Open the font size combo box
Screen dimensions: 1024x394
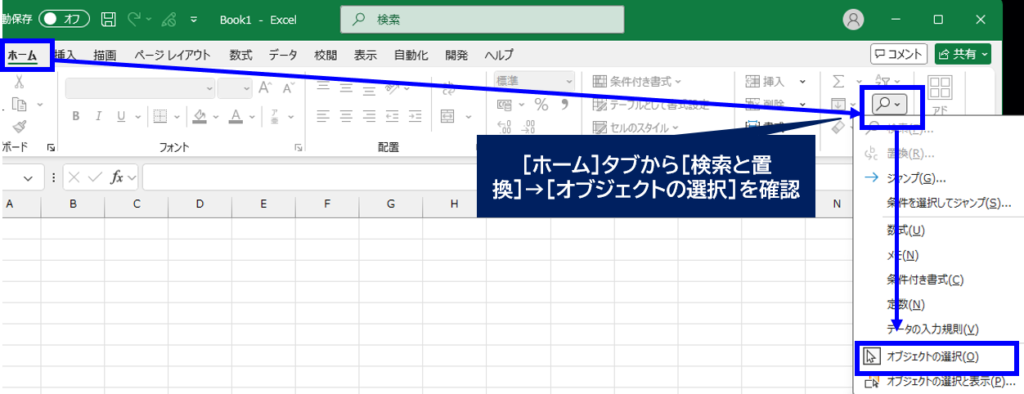click(235, 87)
